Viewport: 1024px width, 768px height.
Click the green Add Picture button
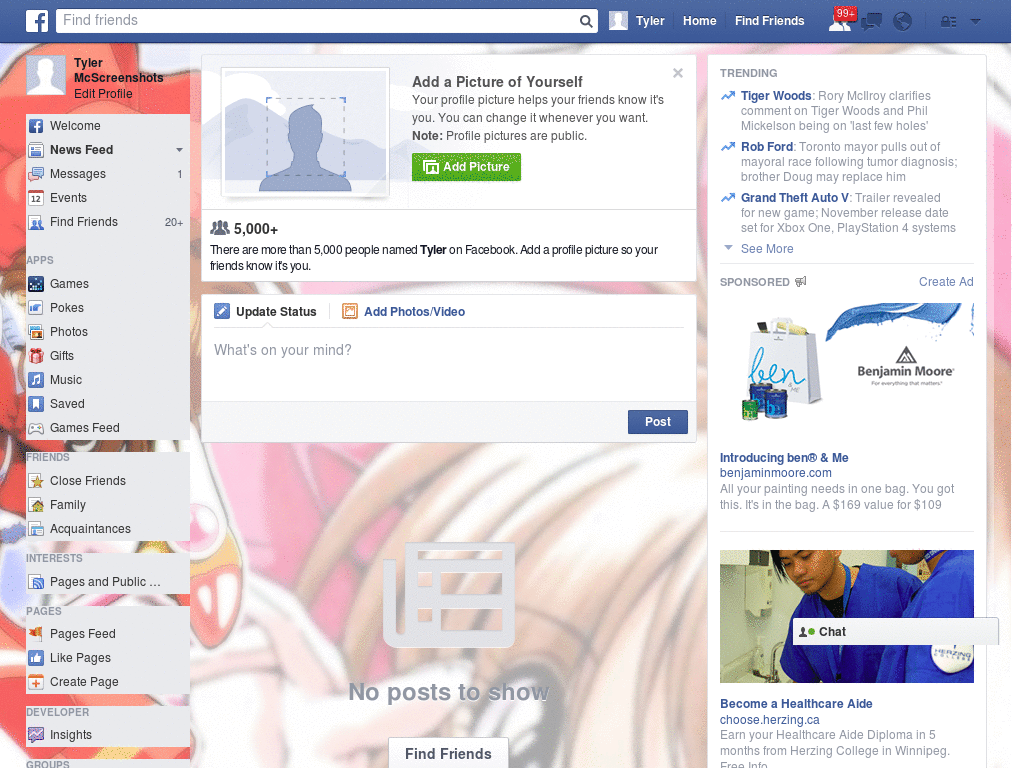[x=466, y=167]
